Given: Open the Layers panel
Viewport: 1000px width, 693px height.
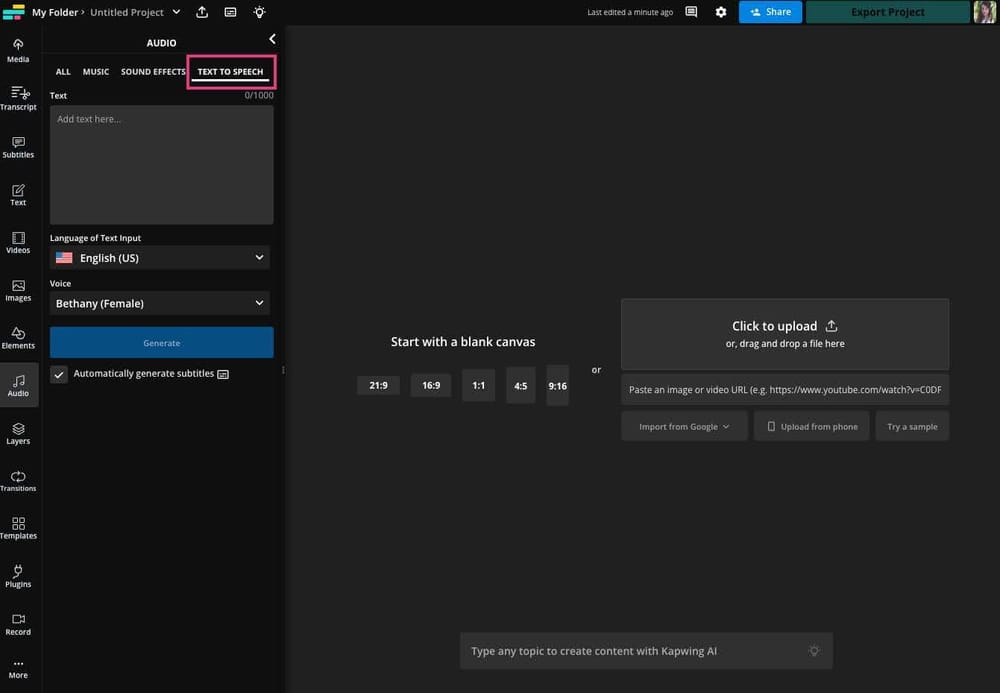Looking at the screenshot, I should (18, 434).
